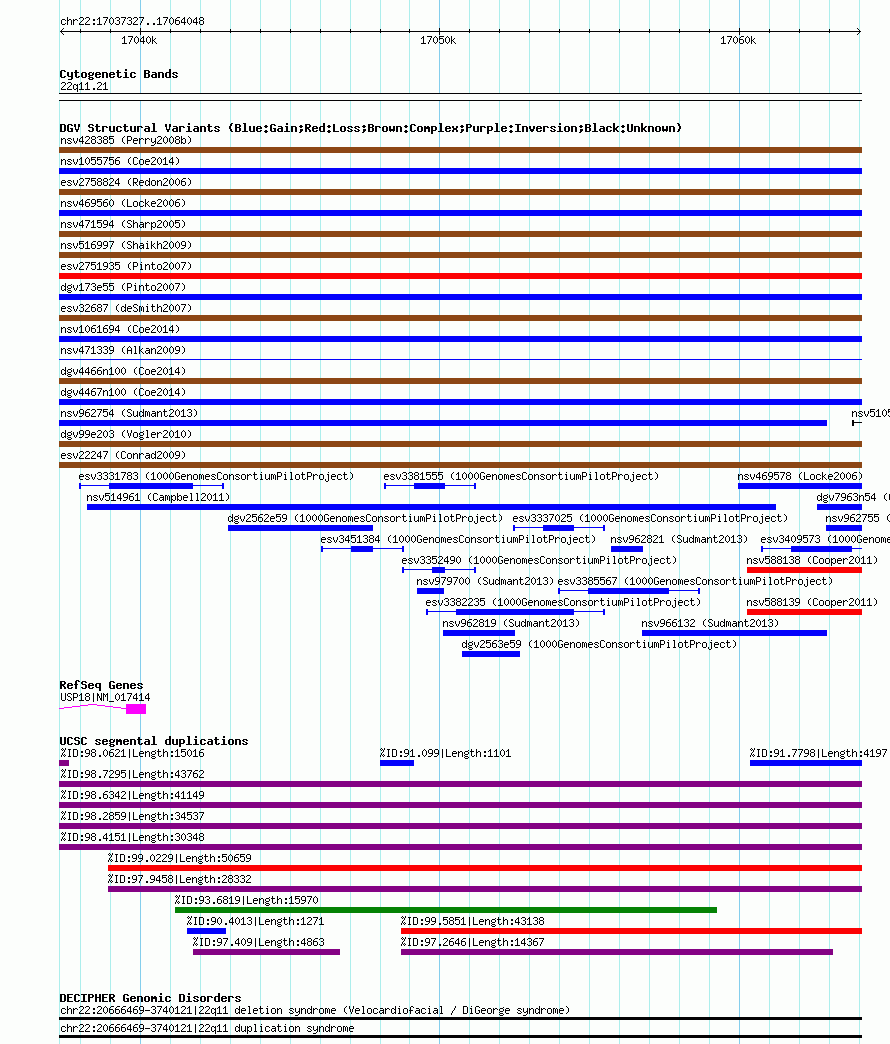Open %ID:98.6342|Length:41149 label
Screen dimensions: 890x1044
pyautogui.click(x=132, y=796)
